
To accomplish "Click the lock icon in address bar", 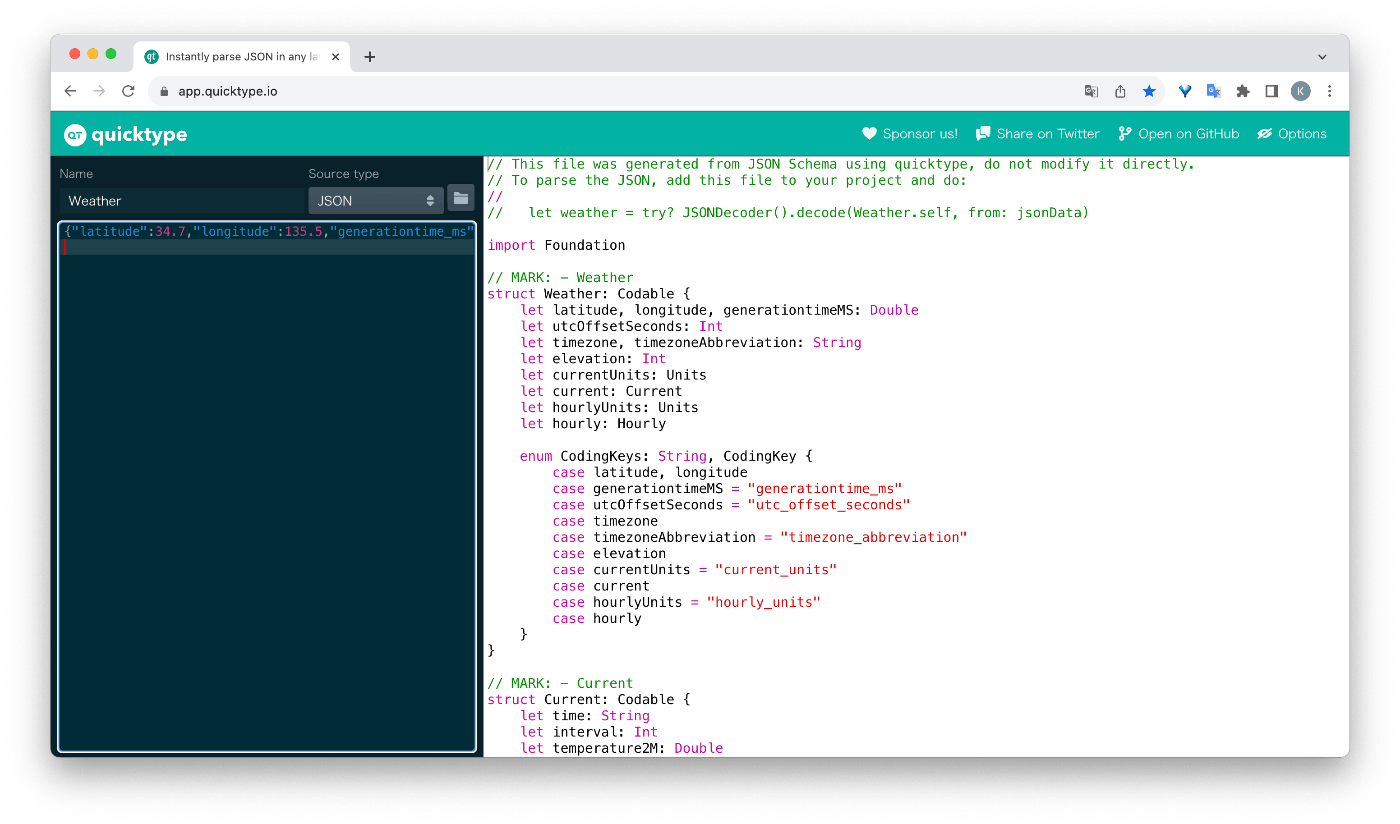I will (x=165, y=91).
